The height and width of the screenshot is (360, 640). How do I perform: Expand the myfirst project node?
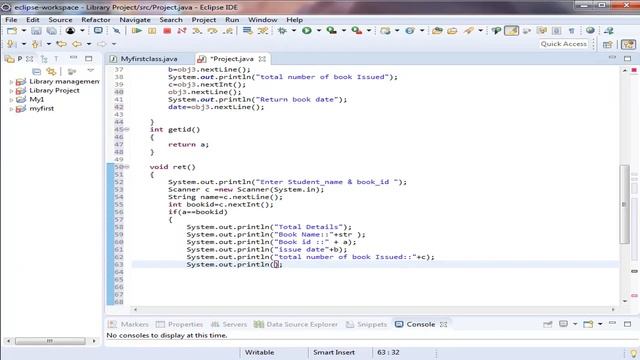point(11,109)
